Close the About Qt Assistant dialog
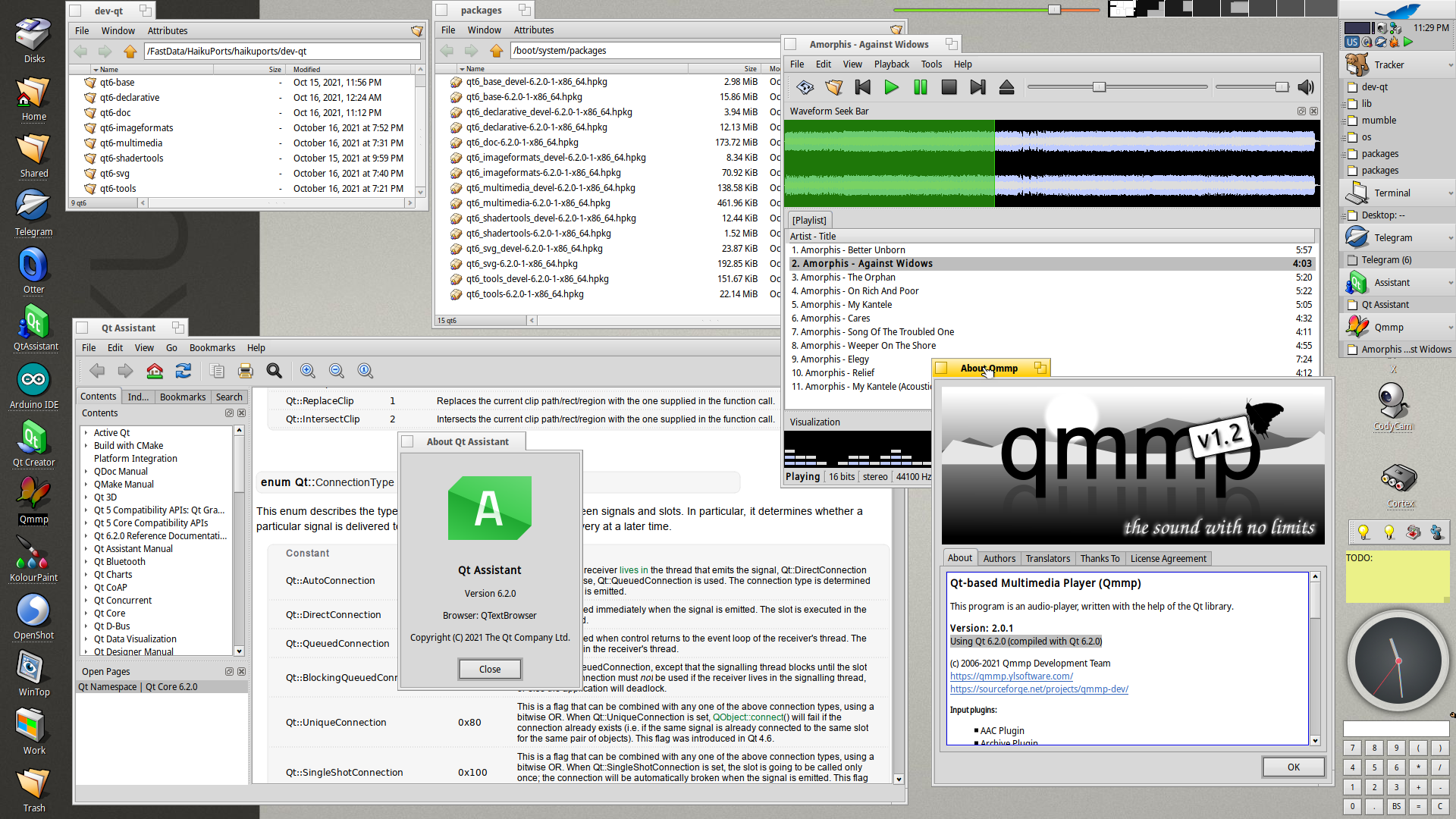Viewport: 1456px width, 819px height. (x=490, y=670)
